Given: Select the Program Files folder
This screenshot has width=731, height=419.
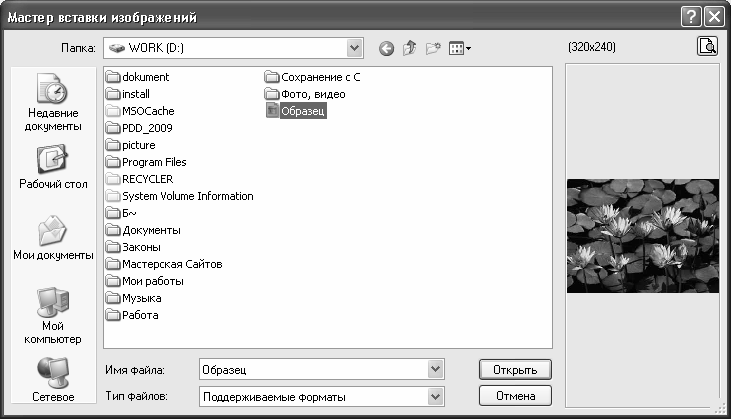Looking at the screenshot, I should click(x=153, y=162).
